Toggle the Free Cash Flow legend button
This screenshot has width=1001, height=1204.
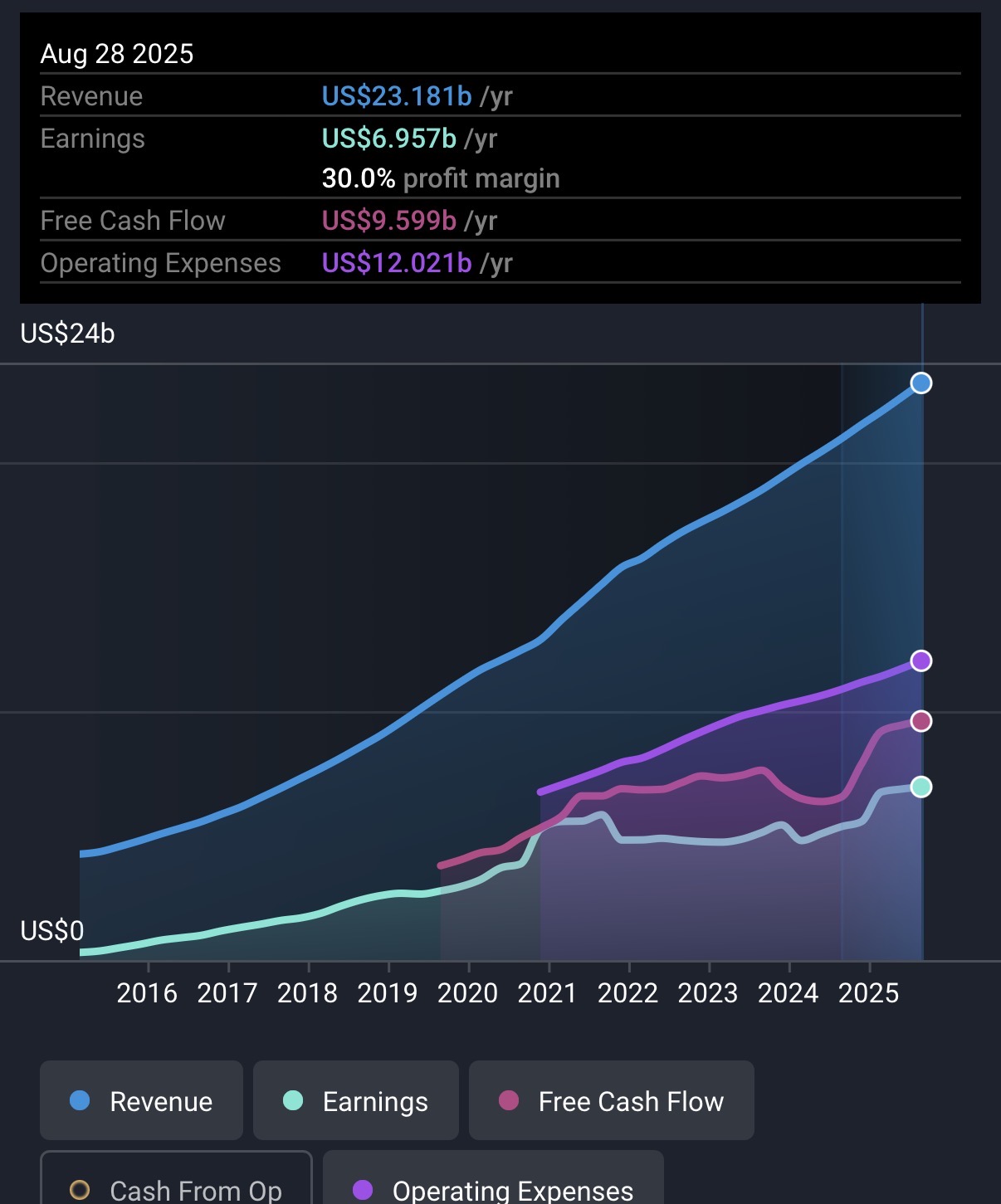[x=611, y=1100]
